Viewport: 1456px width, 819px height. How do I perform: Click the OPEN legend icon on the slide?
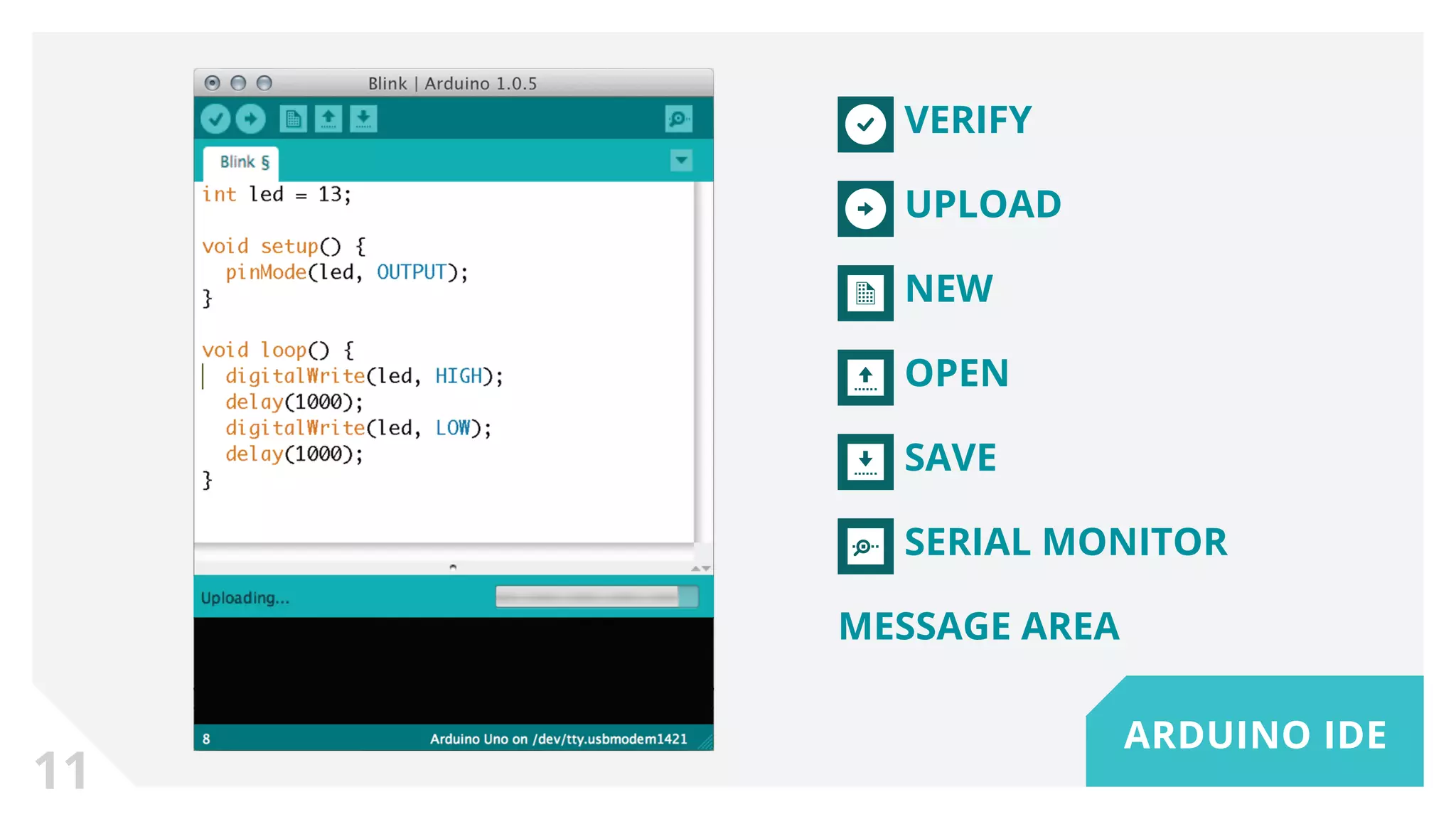pyautogui.click(x=865, y=378)
